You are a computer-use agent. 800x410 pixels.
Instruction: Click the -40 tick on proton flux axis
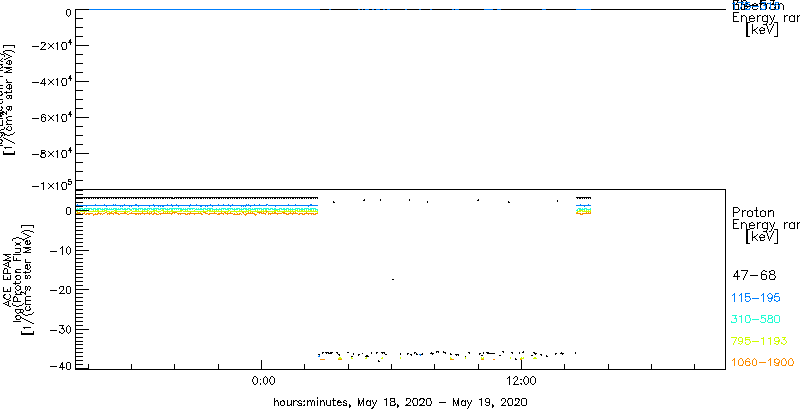point(59,367)
